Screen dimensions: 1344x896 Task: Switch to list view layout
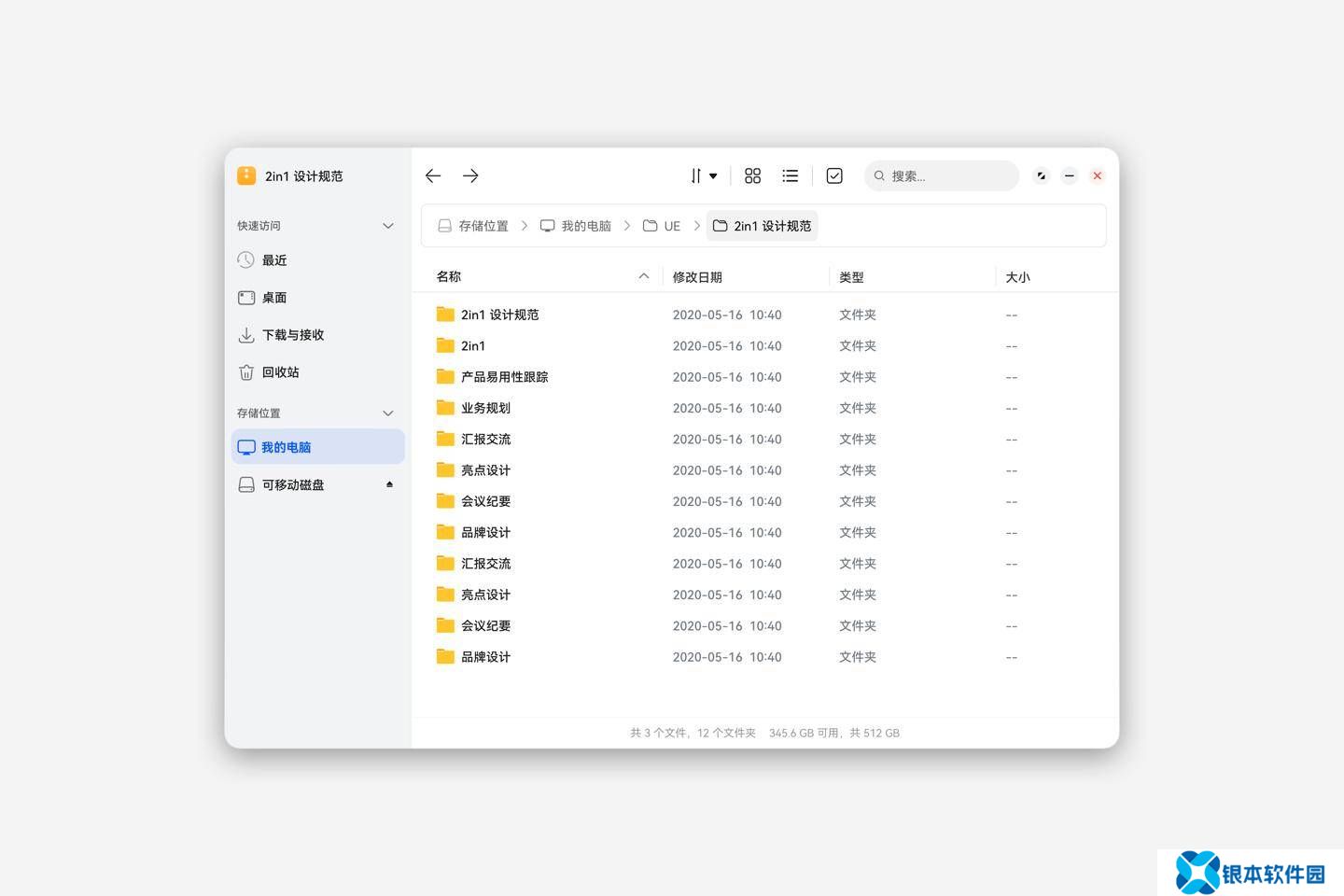coord(791,175)
